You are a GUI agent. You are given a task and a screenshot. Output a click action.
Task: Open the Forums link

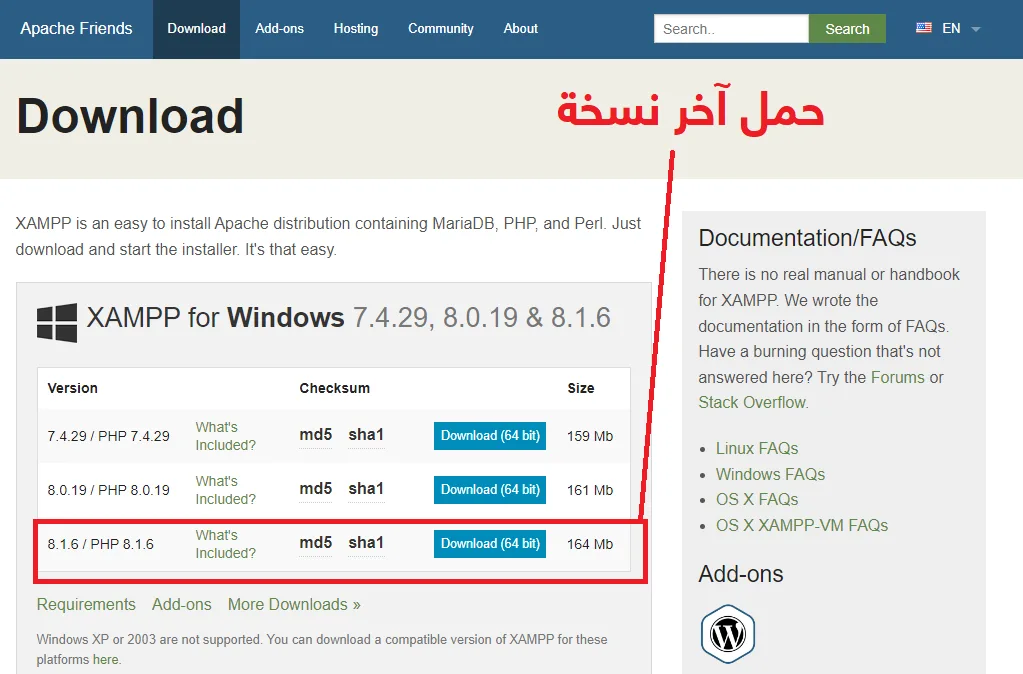point(898,377)
